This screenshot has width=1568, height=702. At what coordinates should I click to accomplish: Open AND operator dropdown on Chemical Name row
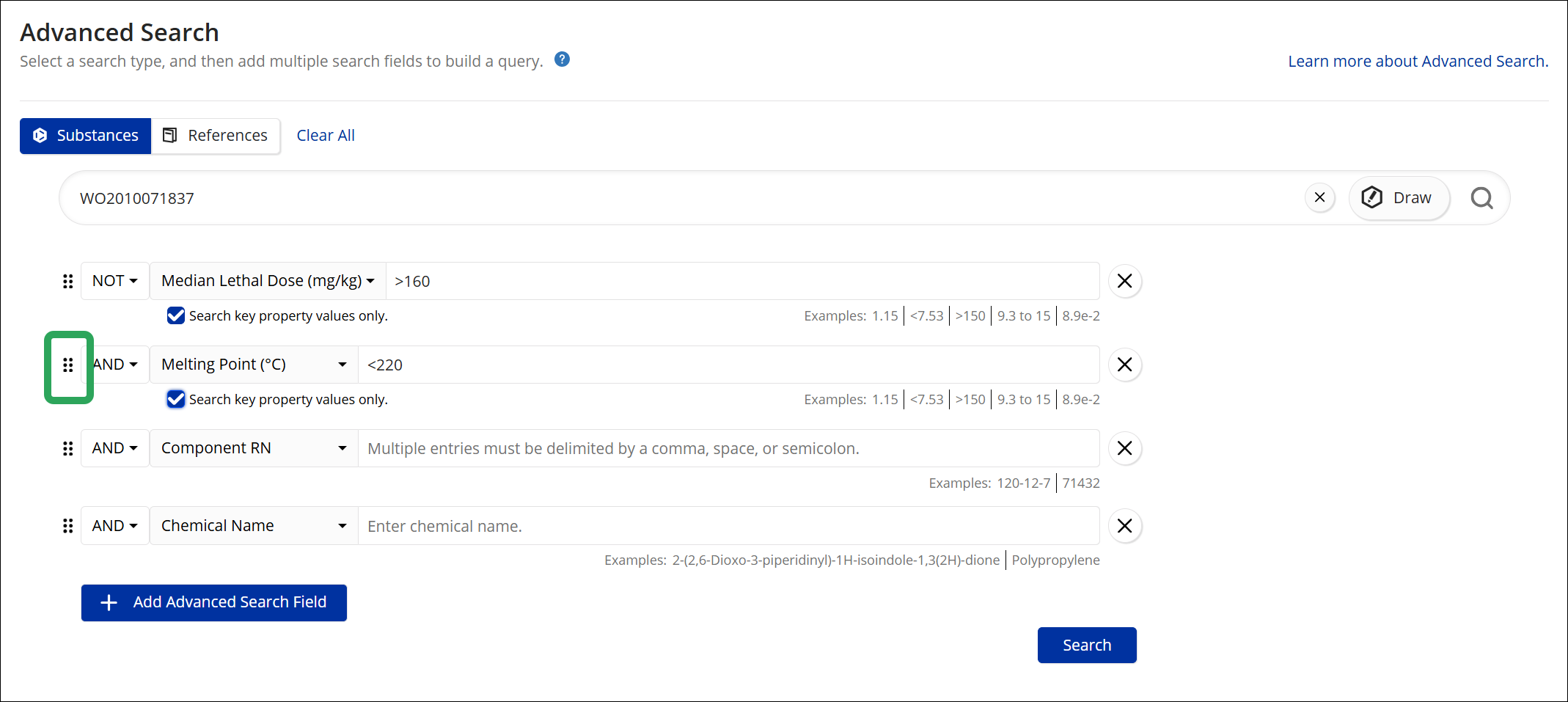tap(115, 526)
